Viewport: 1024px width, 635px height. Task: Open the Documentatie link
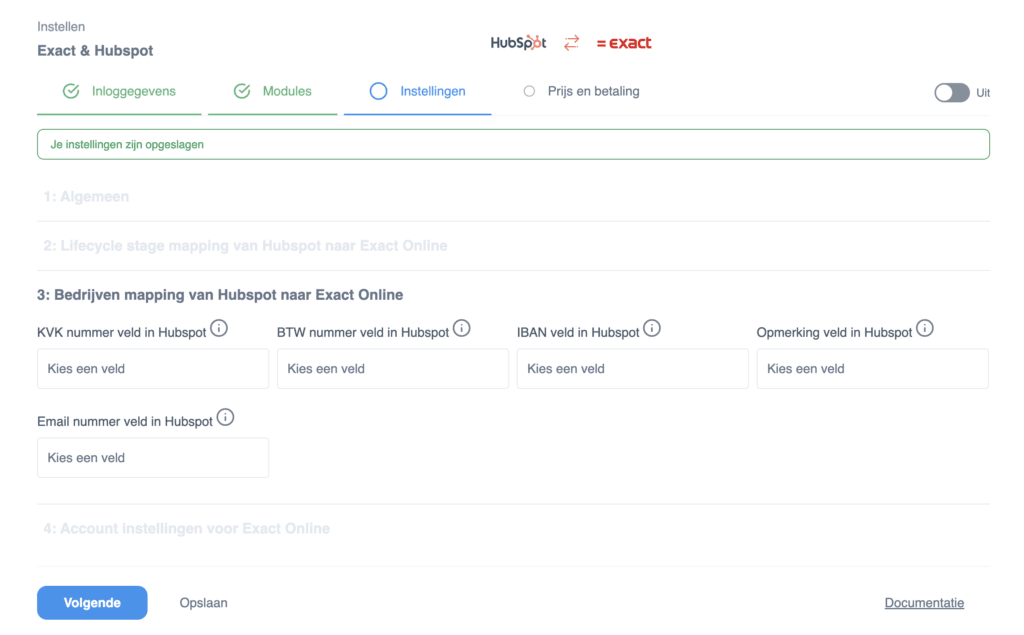point(924,603)
